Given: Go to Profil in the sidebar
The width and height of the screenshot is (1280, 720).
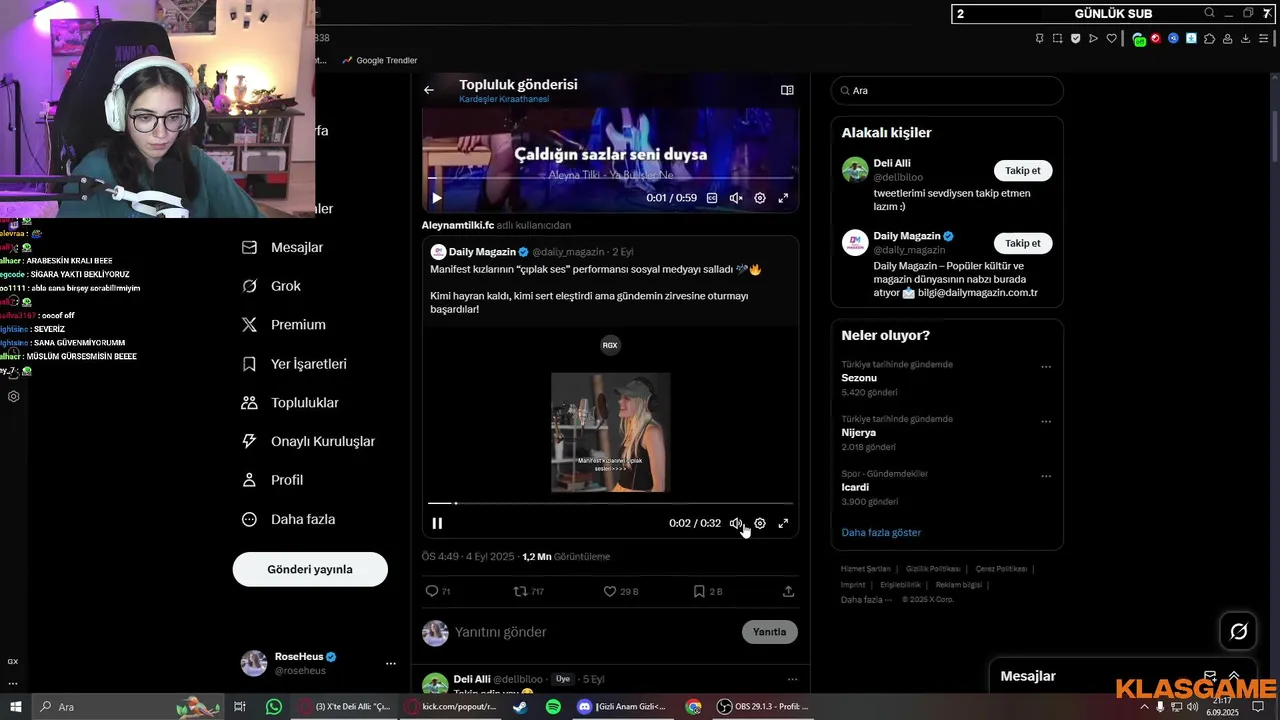Looking at the screenshot, I should [x=273, y=480].
